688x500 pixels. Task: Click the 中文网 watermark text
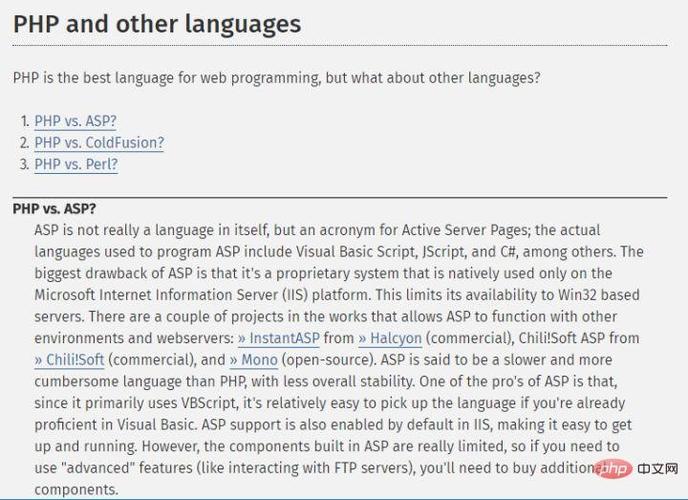[x=658, y=469]
